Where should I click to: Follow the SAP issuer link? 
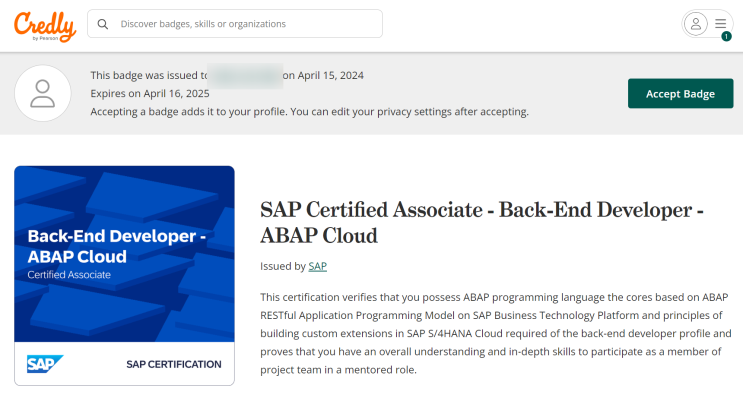point(317,266)
